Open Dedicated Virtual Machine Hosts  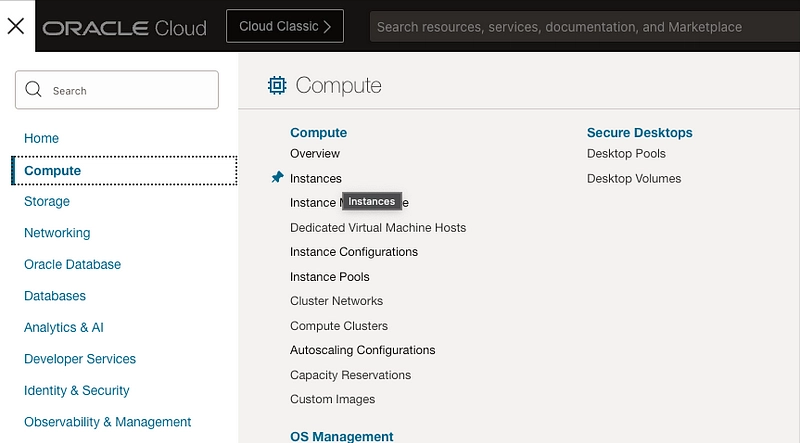378,228
